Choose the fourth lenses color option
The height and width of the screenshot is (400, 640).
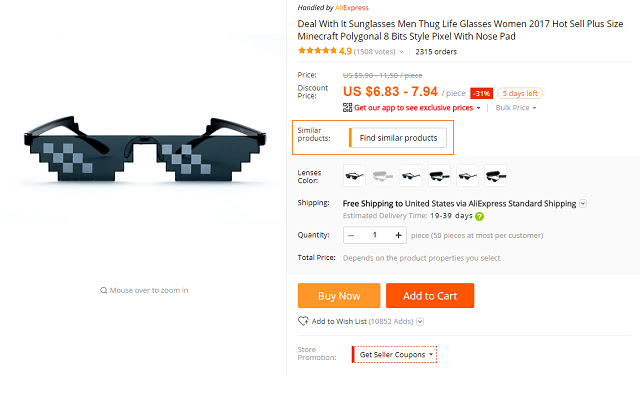click(439, 176)
